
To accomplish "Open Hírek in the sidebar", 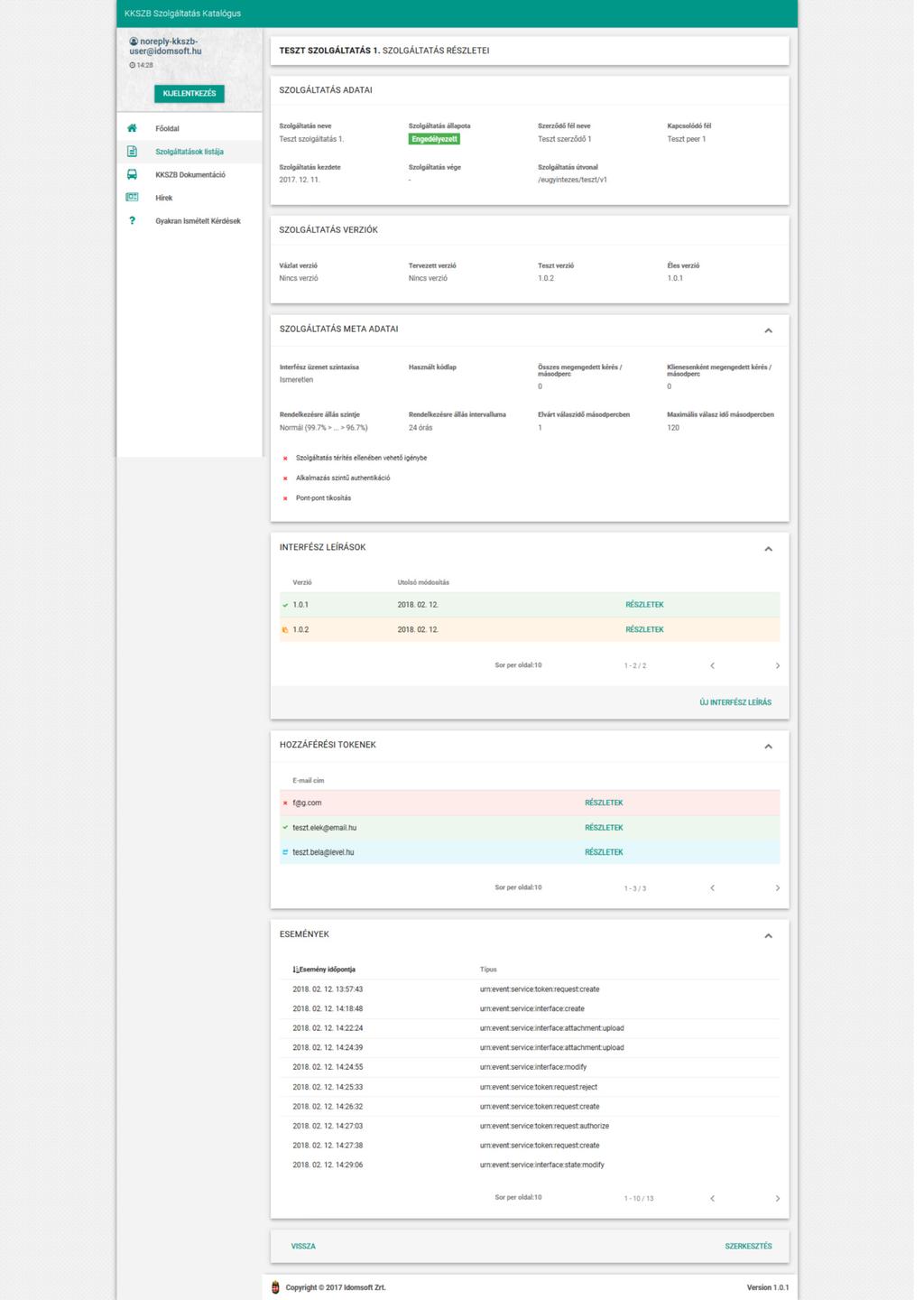I will click(189, 198).
